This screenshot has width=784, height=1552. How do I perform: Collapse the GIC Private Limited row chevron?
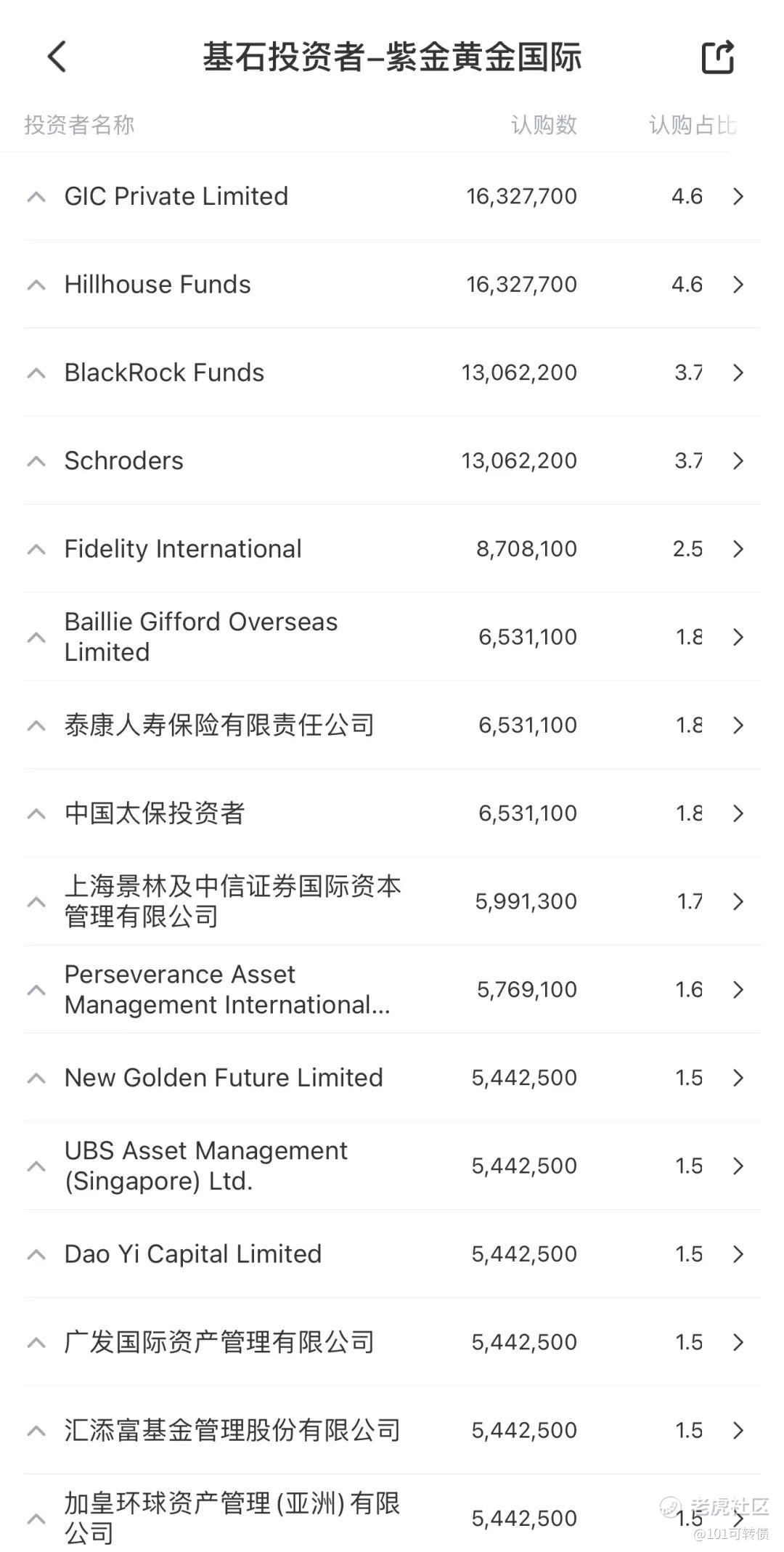pyautogui.click(x=36, y=197)
